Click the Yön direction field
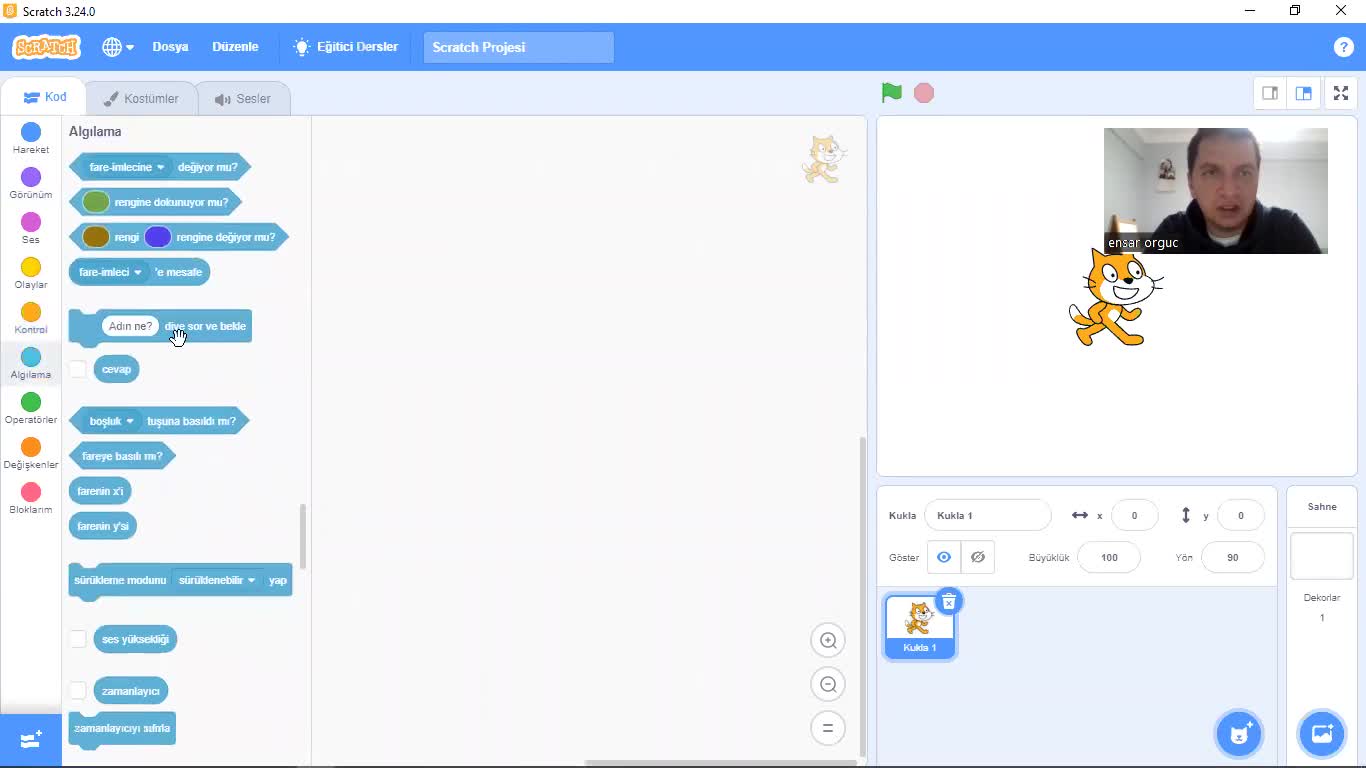1366x768 pixels. pyautogui.click(x=1232, y=557)
